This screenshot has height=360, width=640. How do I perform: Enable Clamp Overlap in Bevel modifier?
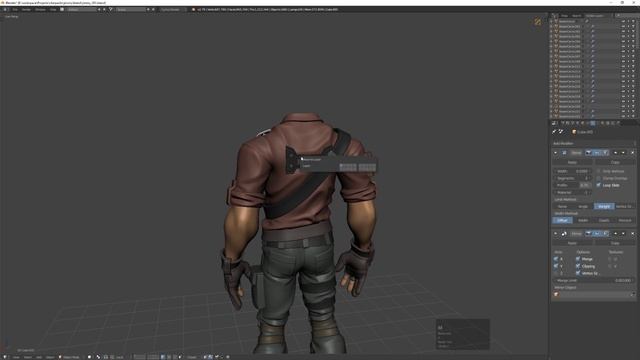pos(599,178)
